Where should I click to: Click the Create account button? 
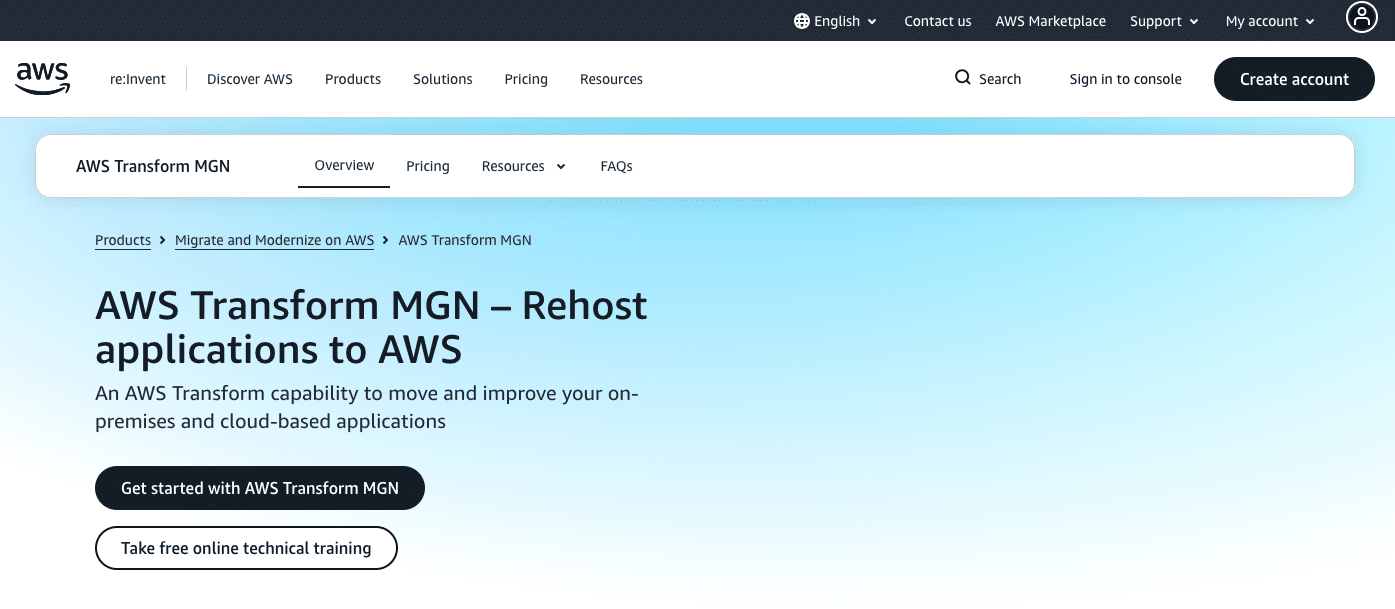1294,79
